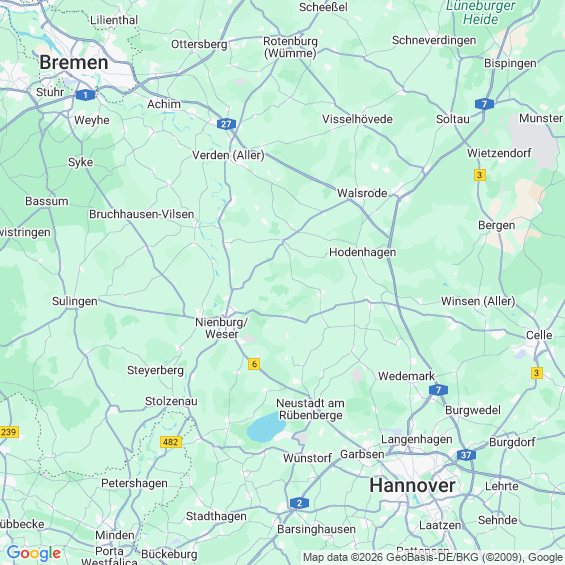
Task: Click the A1 highway shield near Stuhr
Action: [85, 95]
